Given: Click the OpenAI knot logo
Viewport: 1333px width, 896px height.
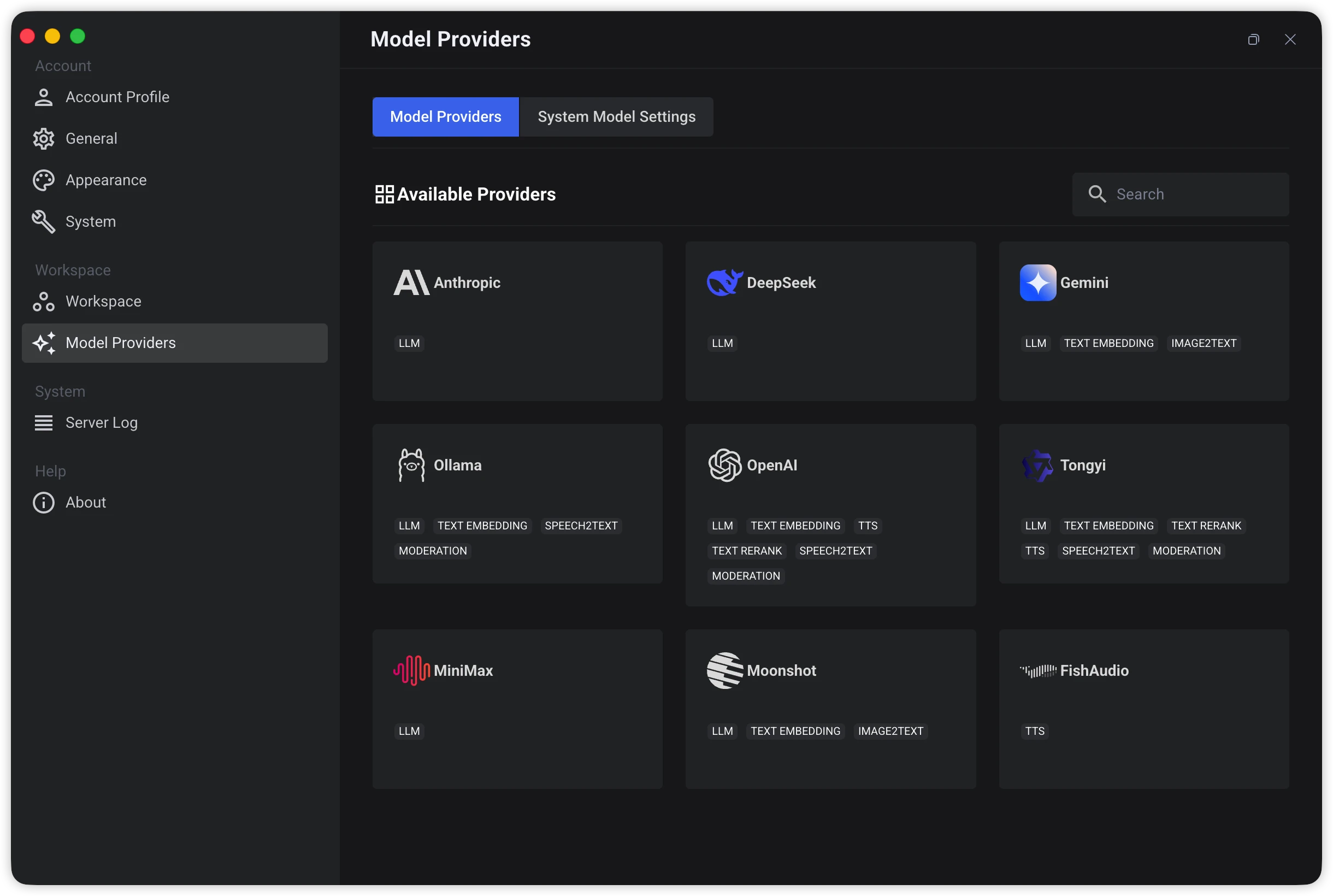Looking at the screenshot, I should coord(724,465).
